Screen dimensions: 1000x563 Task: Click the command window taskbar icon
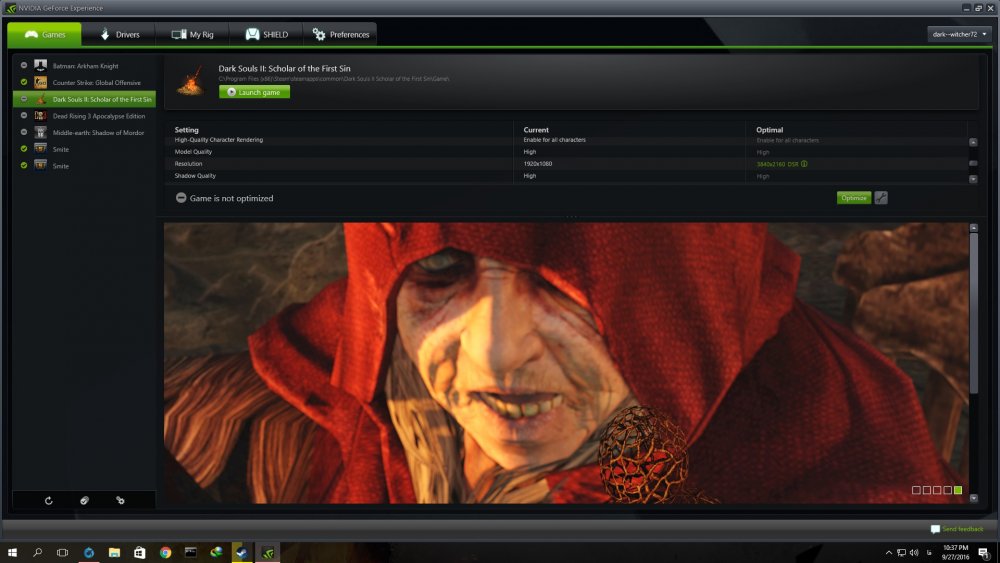[191, 552]
